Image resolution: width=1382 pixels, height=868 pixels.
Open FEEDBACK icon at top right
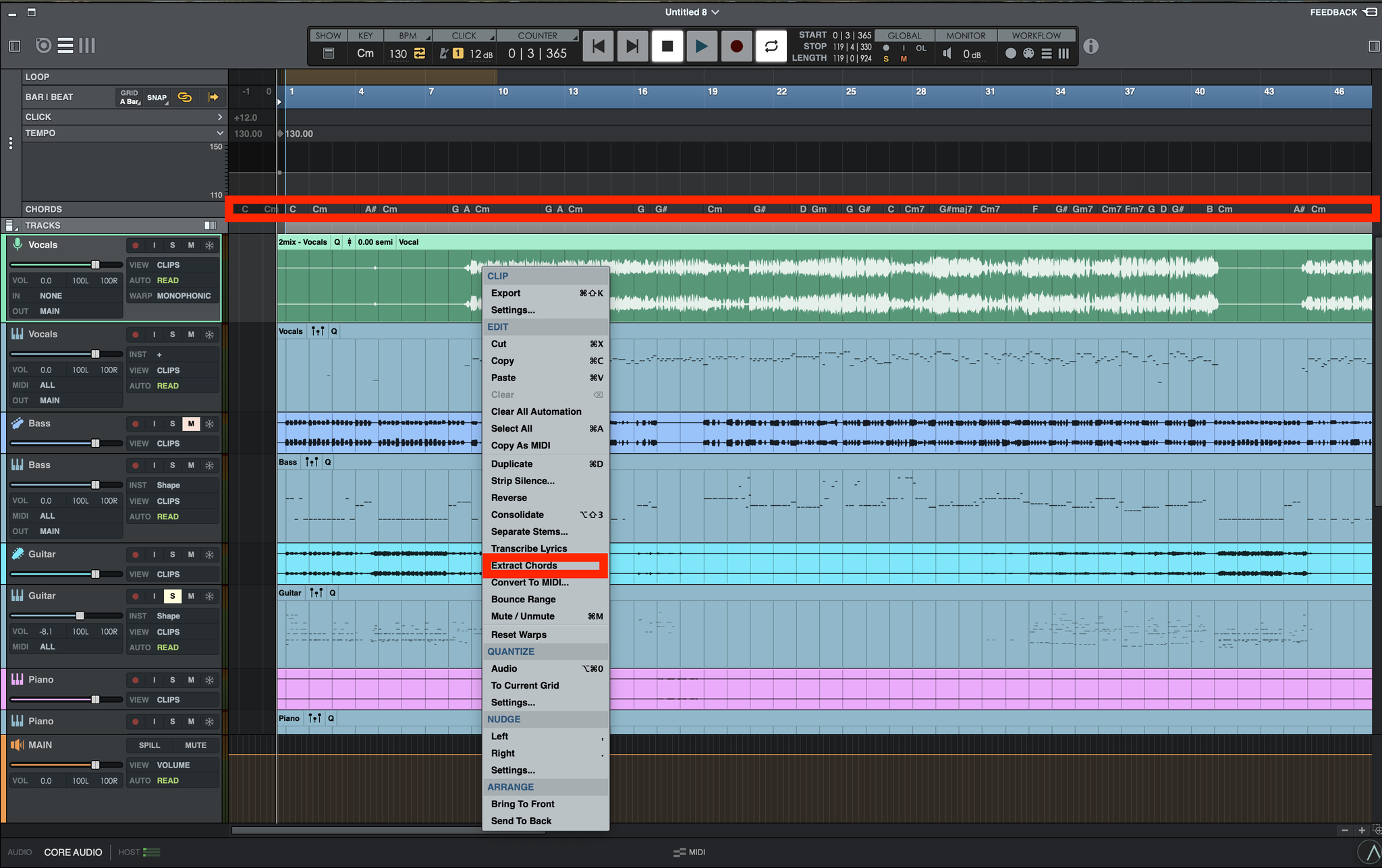1371,12
